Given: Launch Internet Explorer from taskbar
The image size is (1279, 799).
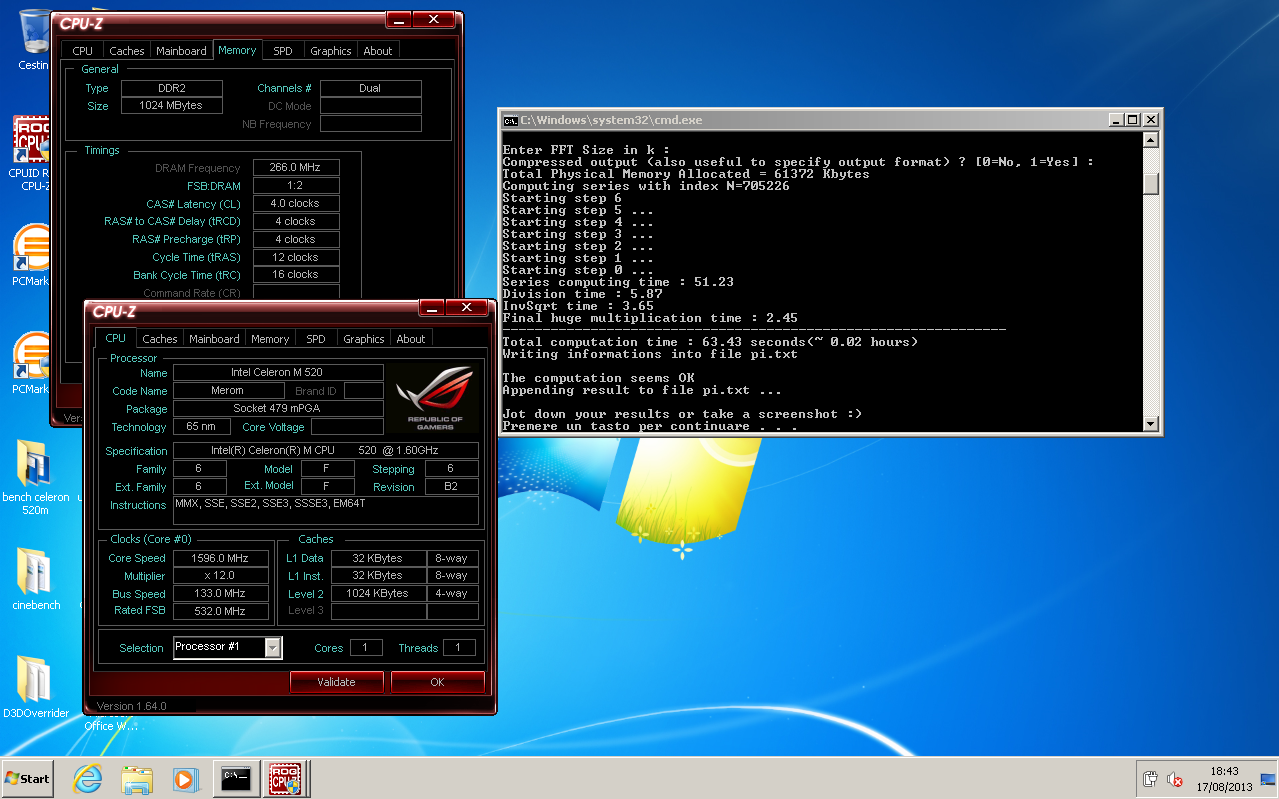Looking at the screenshot, I should (x=88, y=778).
